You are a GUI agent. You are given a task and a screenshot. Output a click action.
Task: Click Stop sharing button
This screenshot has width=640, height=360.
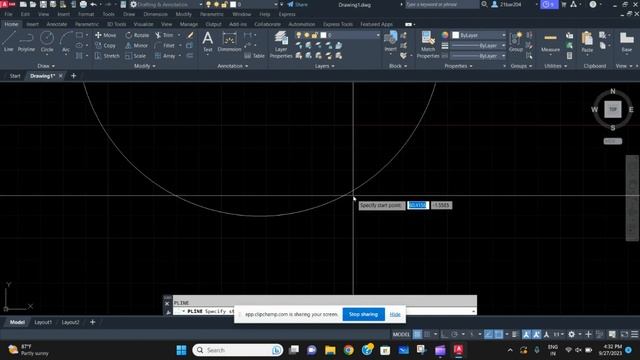(x=363, y=314)
